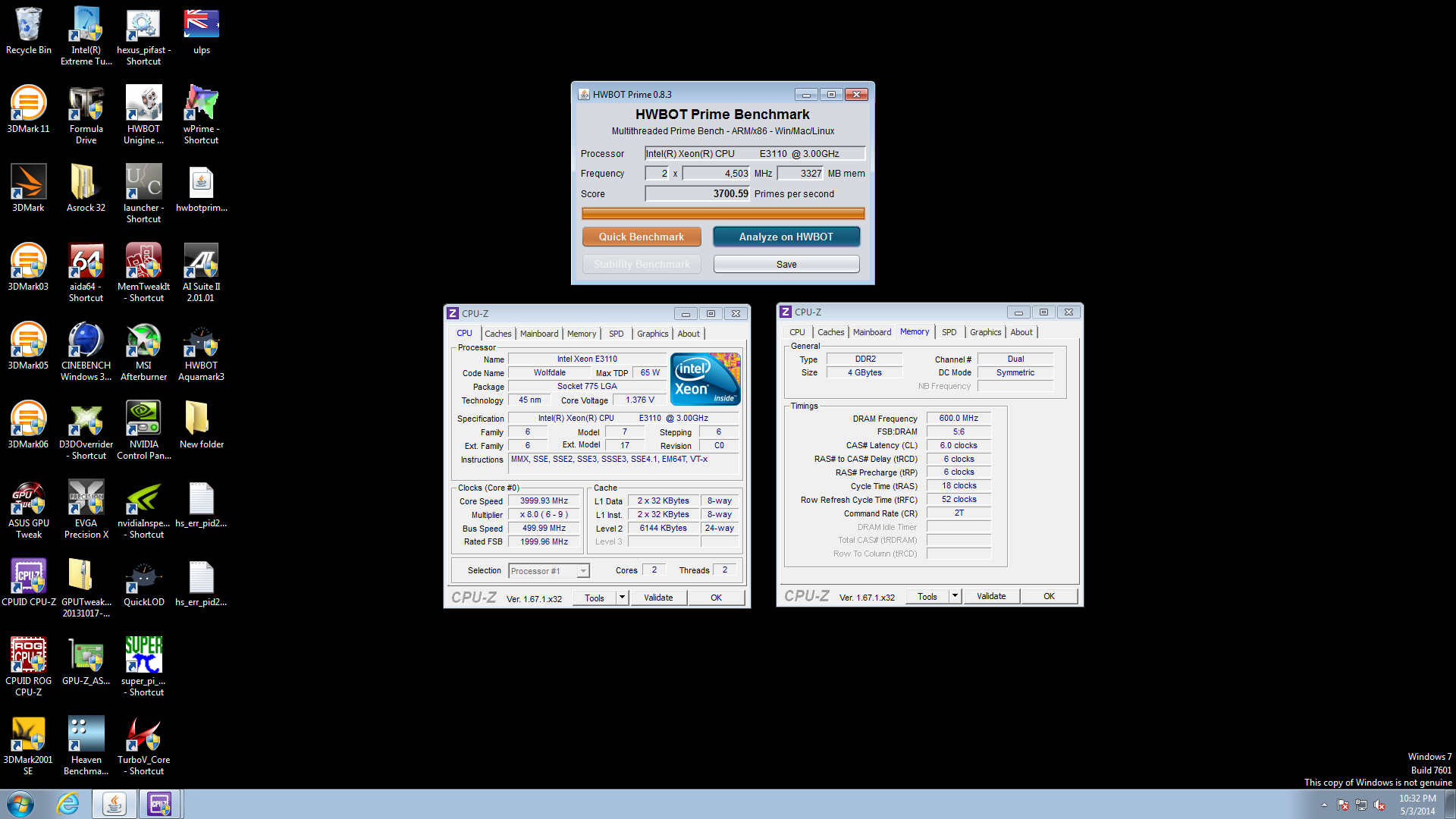Open the hwbotprime jar file icon

click(201, 188)
